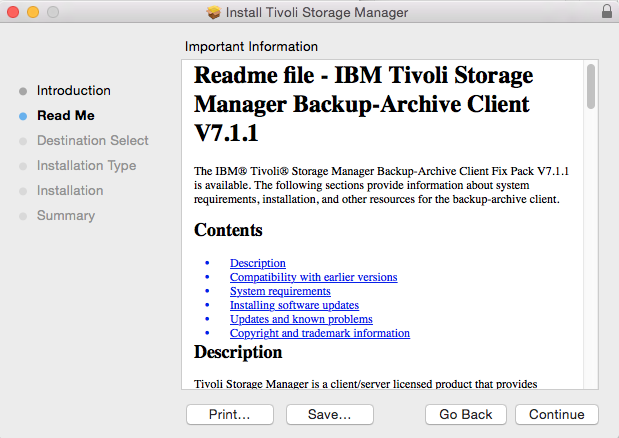Image resolution: width=619 pixels, height=438 pixels.
Task: Click the Readme file main title heading
Action: pos(363,104)
